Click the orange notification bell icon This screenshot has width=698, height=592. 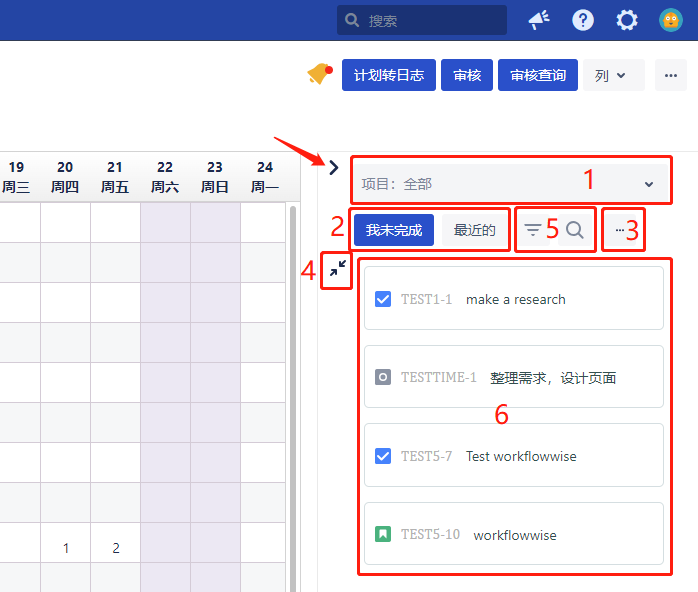coord(319,74)
